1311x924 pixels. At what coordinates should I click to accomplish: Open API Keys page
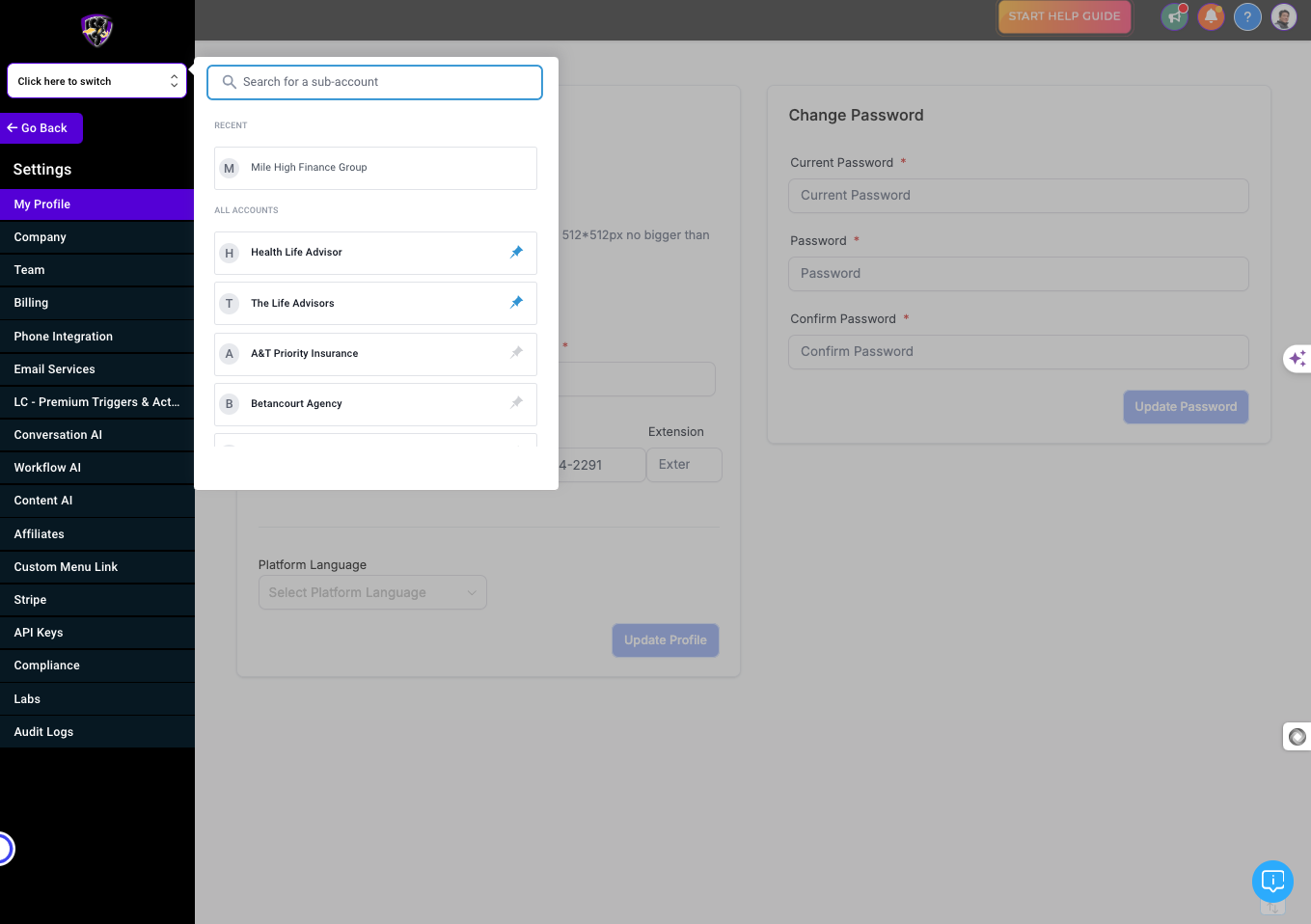tap(96, 633)
